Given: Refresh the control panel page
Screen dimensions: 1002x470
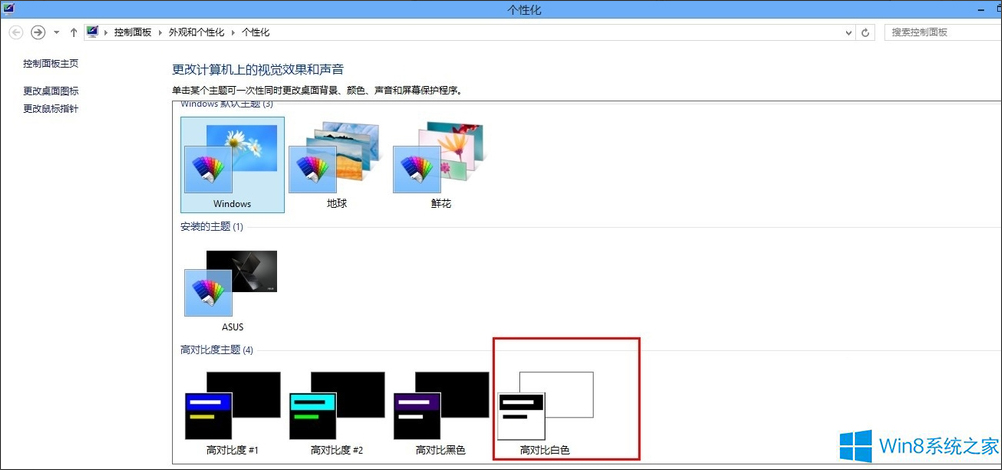Looking at the screenshot, I should pos(865,32).
